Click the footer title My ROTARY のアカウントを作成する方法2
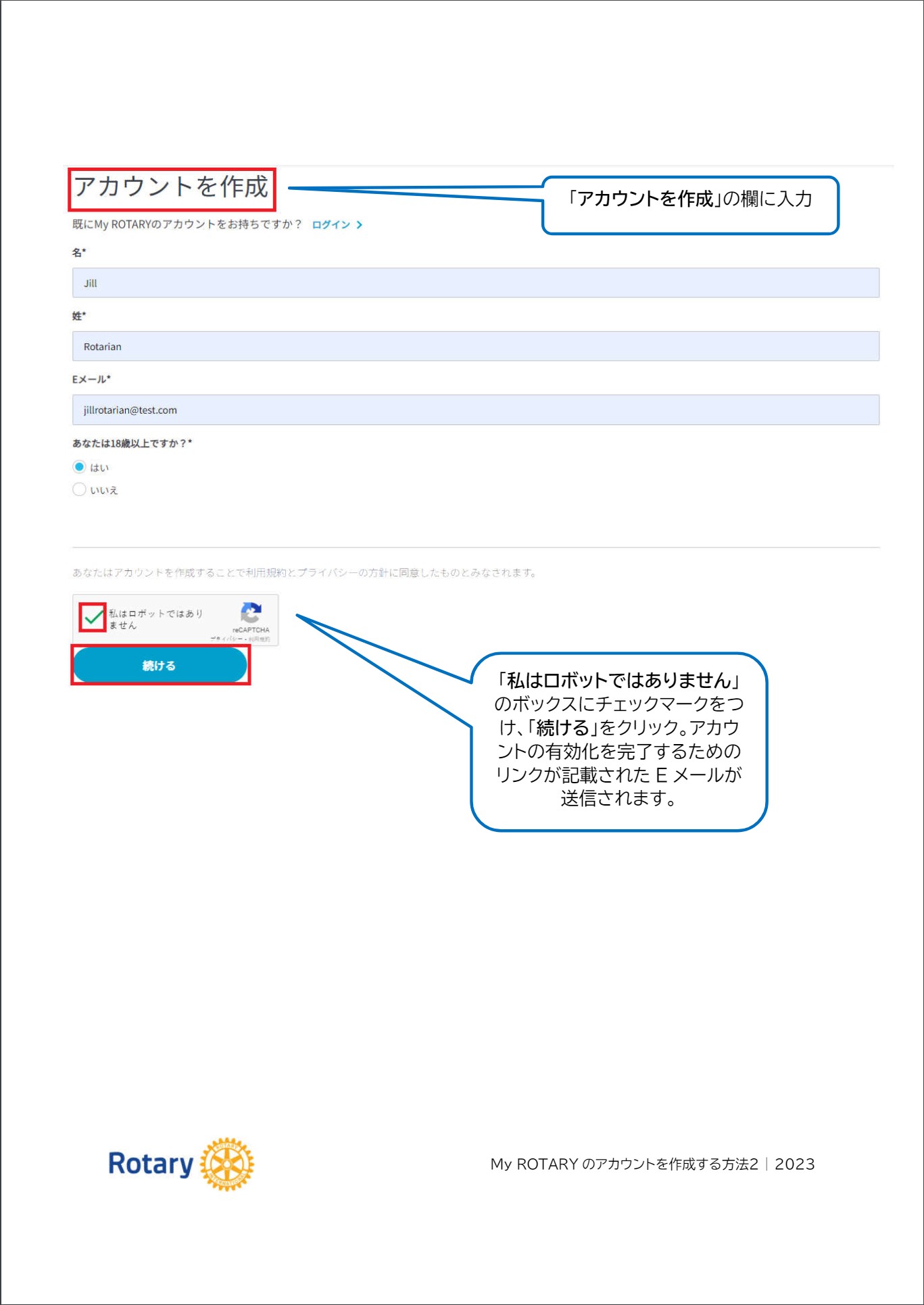Image resolution: width=924 pixels, height=1305 pixels. [624, 1164]
